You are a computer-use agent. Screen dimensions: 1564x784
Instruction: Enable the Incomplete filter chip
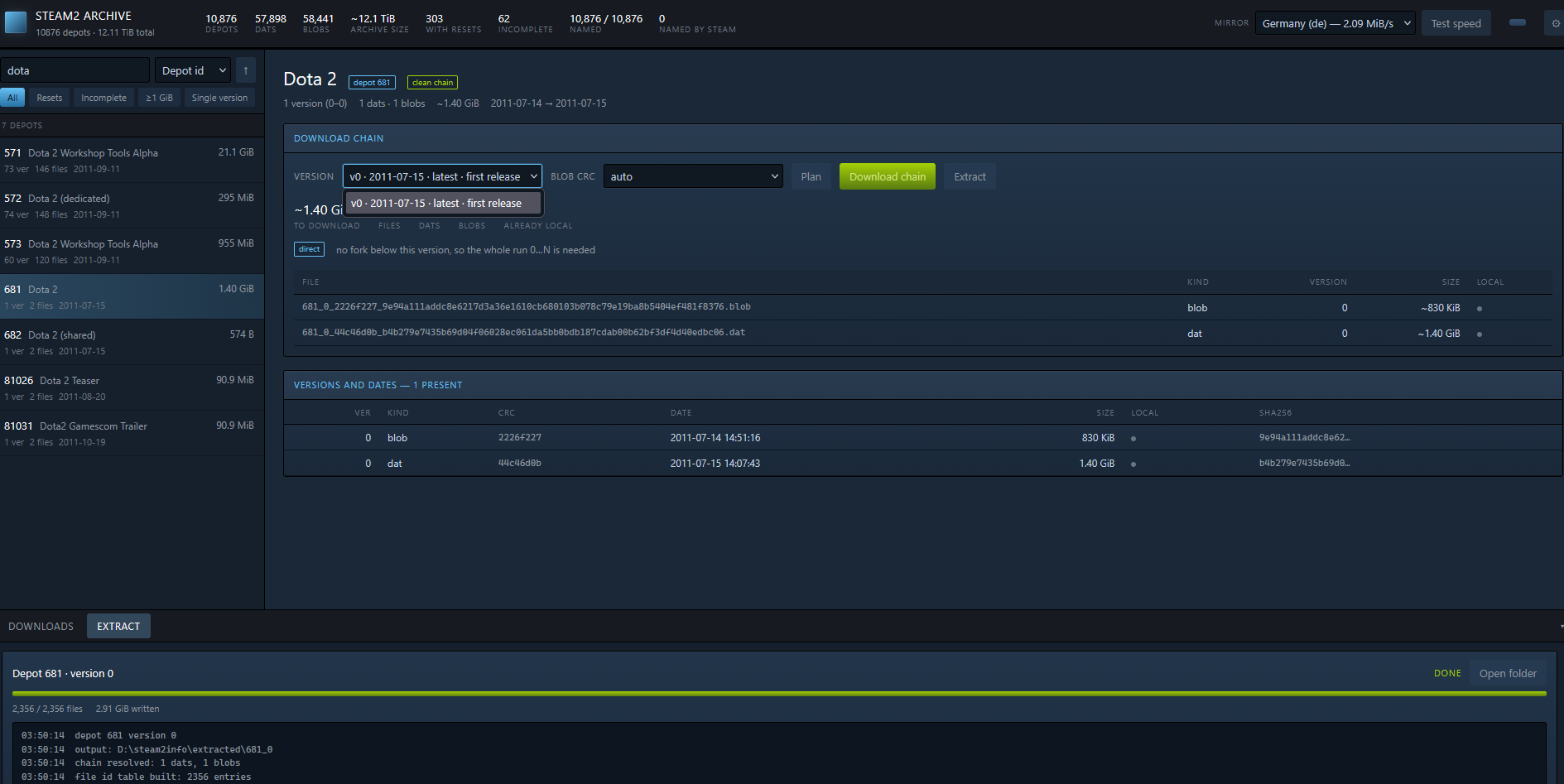point(103,98)
